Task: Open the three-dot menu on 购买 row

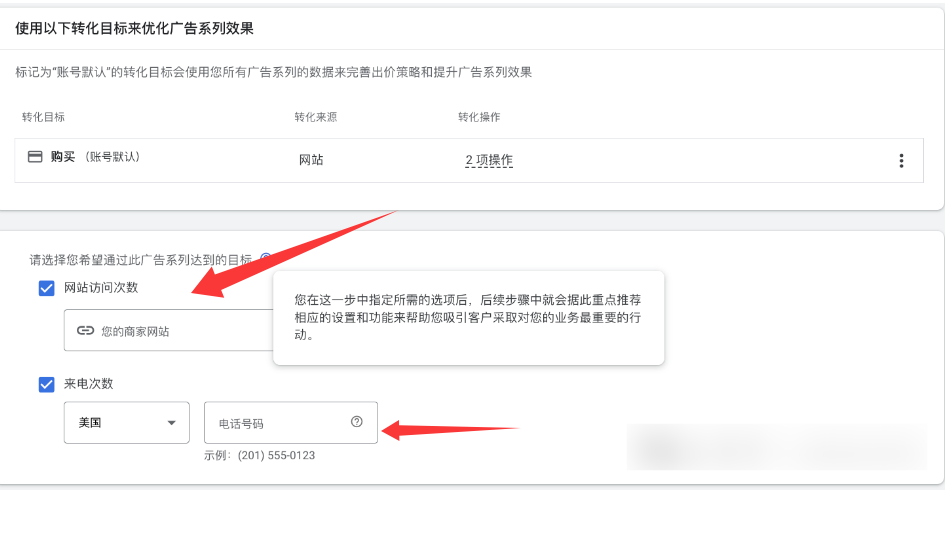Action: click(901, 161)
